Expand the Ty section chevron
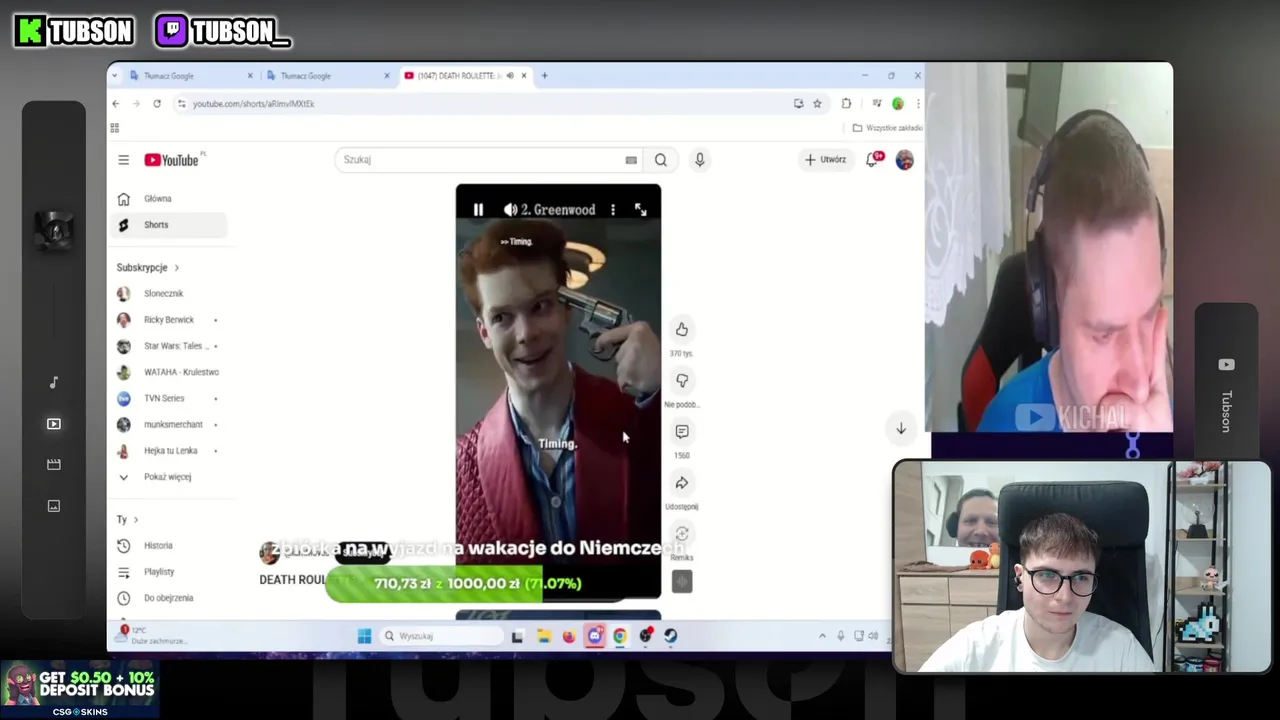This screenshot has width=1280, height=720. coord(136,520)
